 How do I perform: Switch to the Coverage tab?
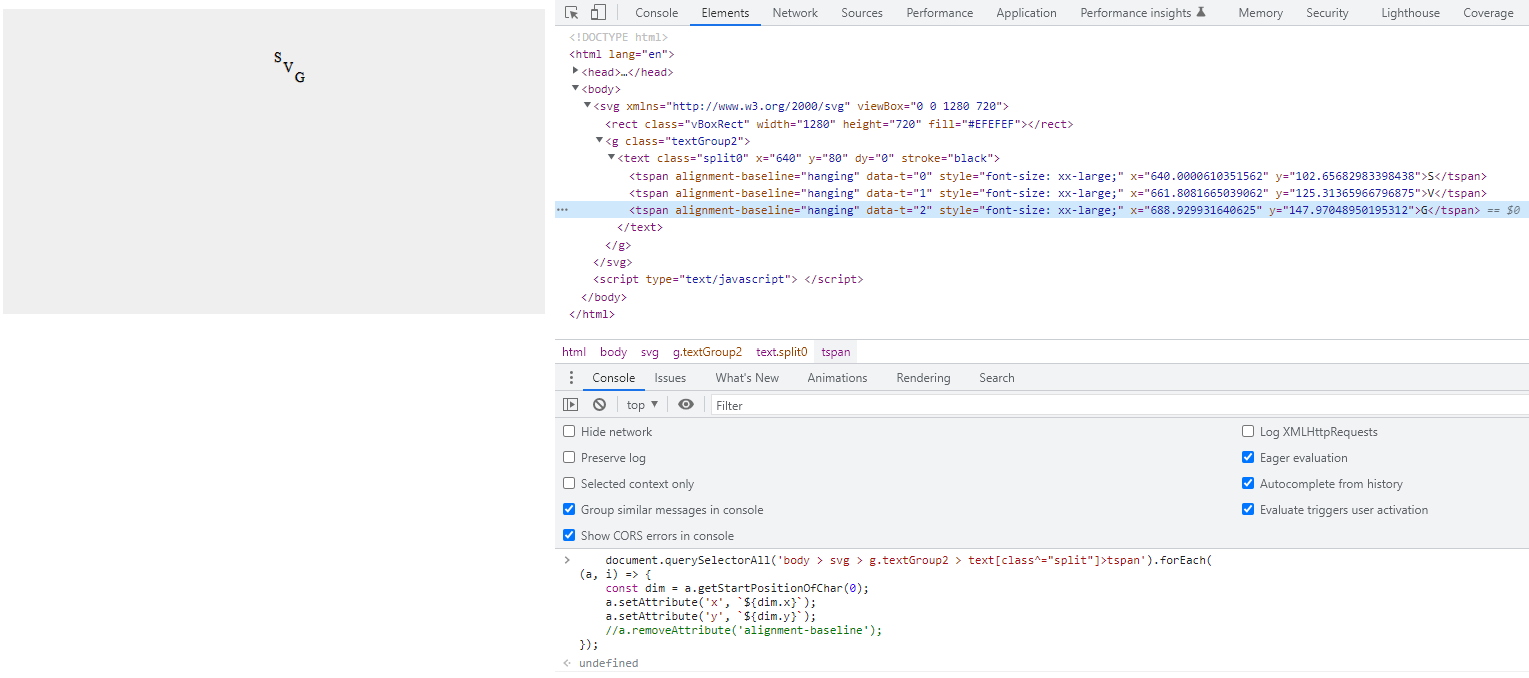pyautogui.click(x=1488, y=13)
